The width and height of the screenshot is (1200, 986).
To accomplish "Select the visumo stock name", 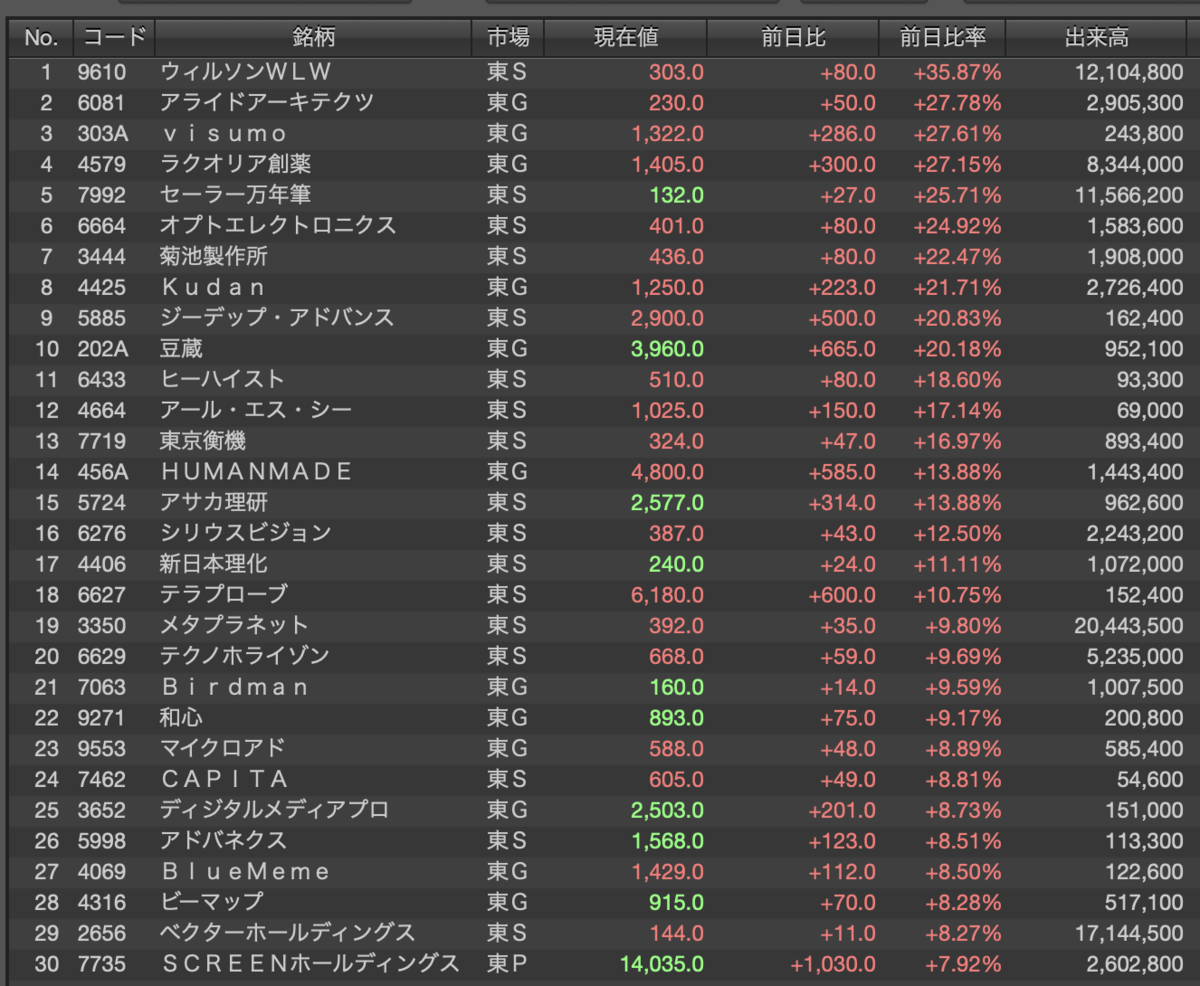I will coord(223,134).
